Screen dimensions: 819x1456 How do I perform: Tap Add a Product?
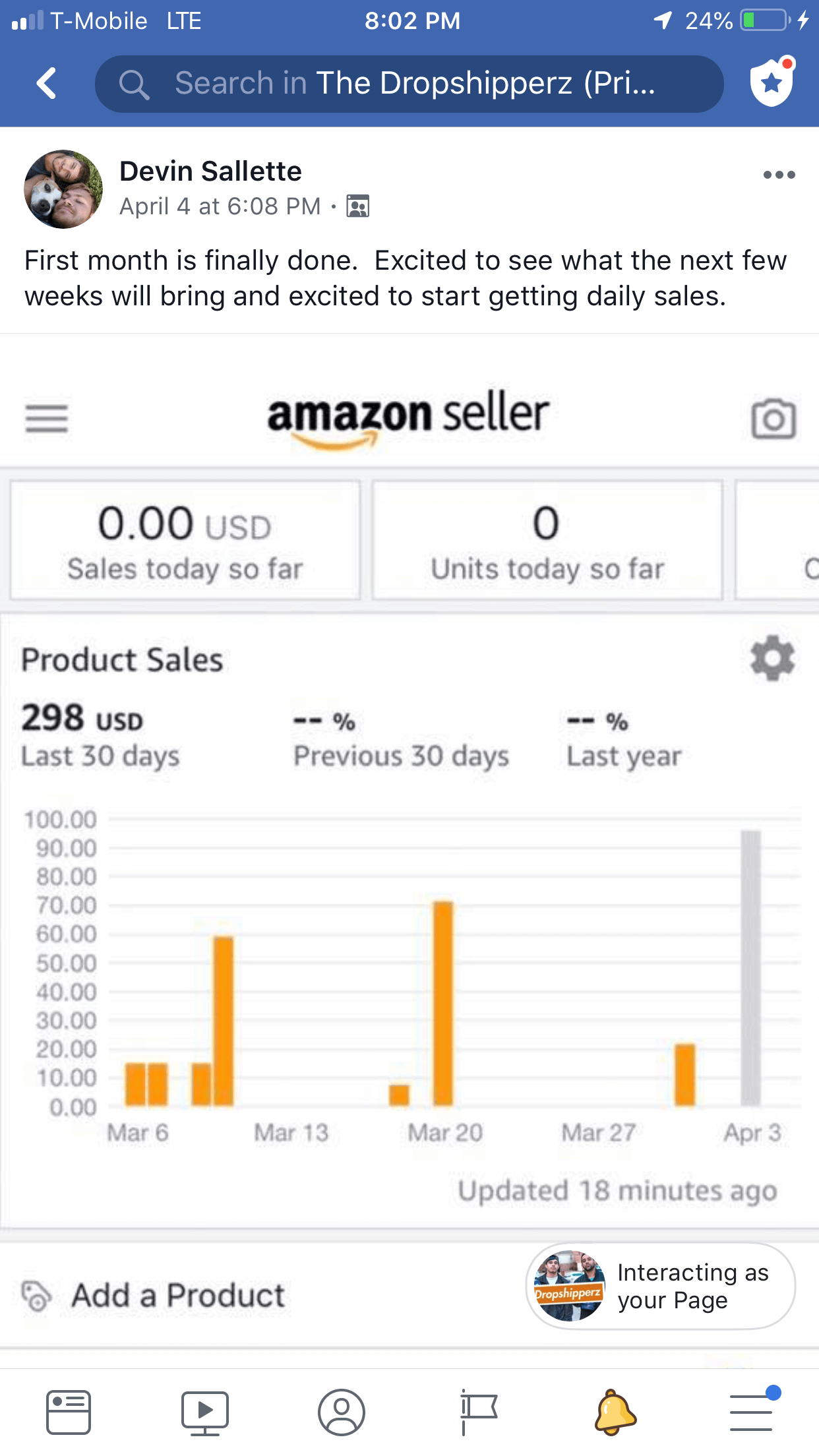point(178,1295)
